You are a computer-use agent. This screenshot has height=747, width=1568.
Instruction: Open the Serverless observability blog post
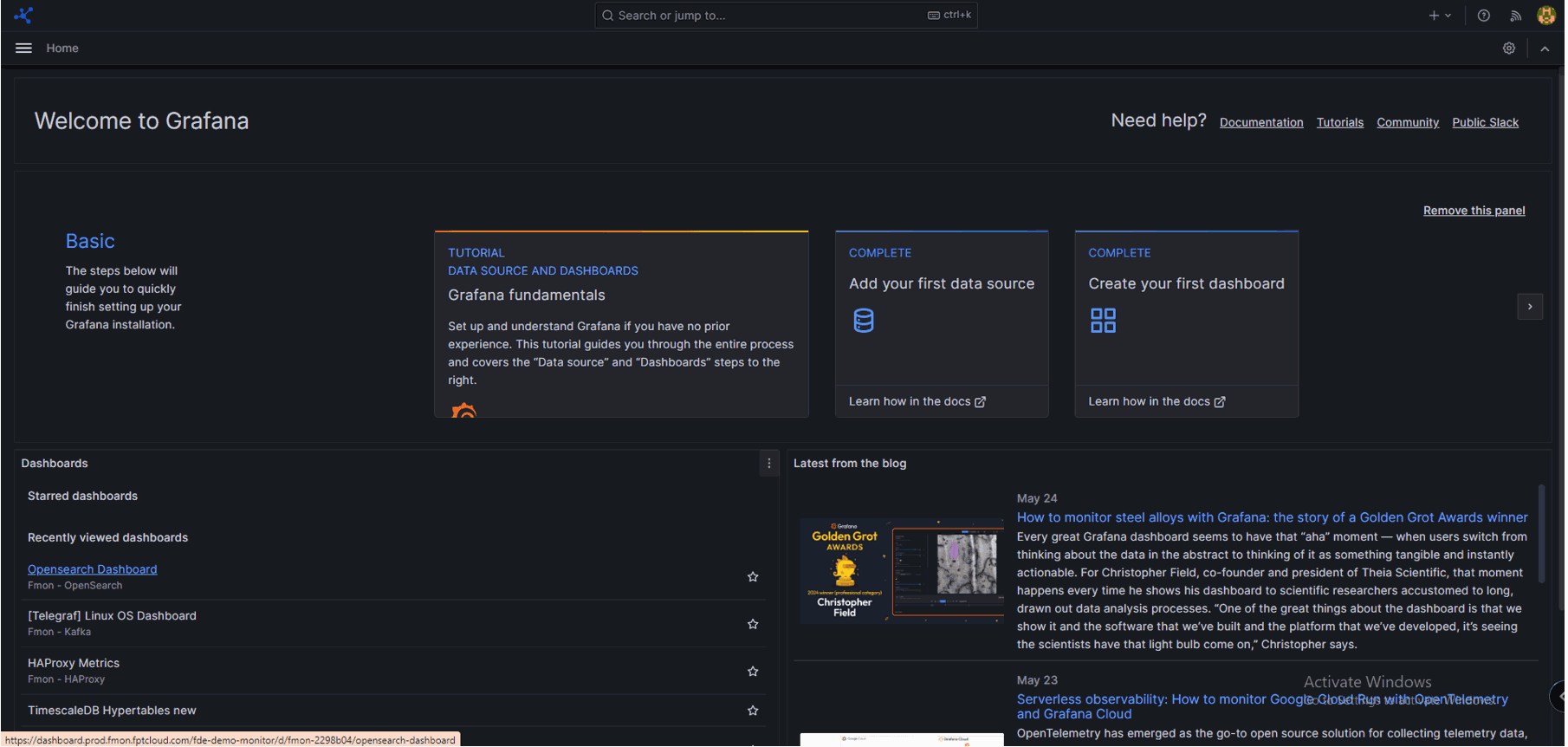[x=1262, y=706]
